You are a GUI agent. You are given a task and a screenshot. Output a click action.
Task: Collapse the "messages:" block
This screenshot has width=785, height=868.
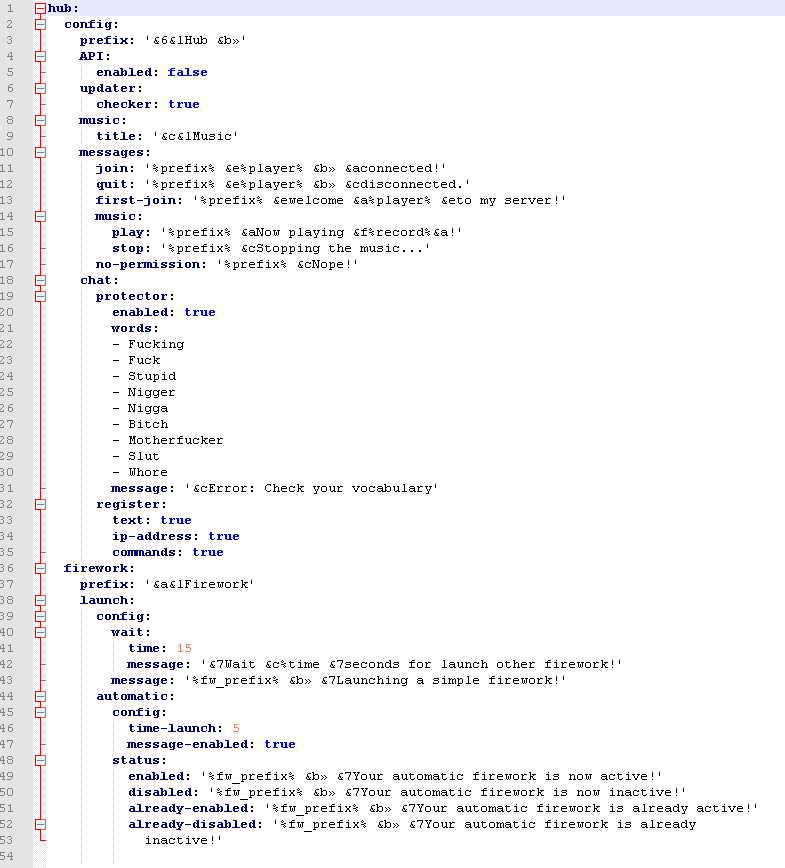click(40, 152)
